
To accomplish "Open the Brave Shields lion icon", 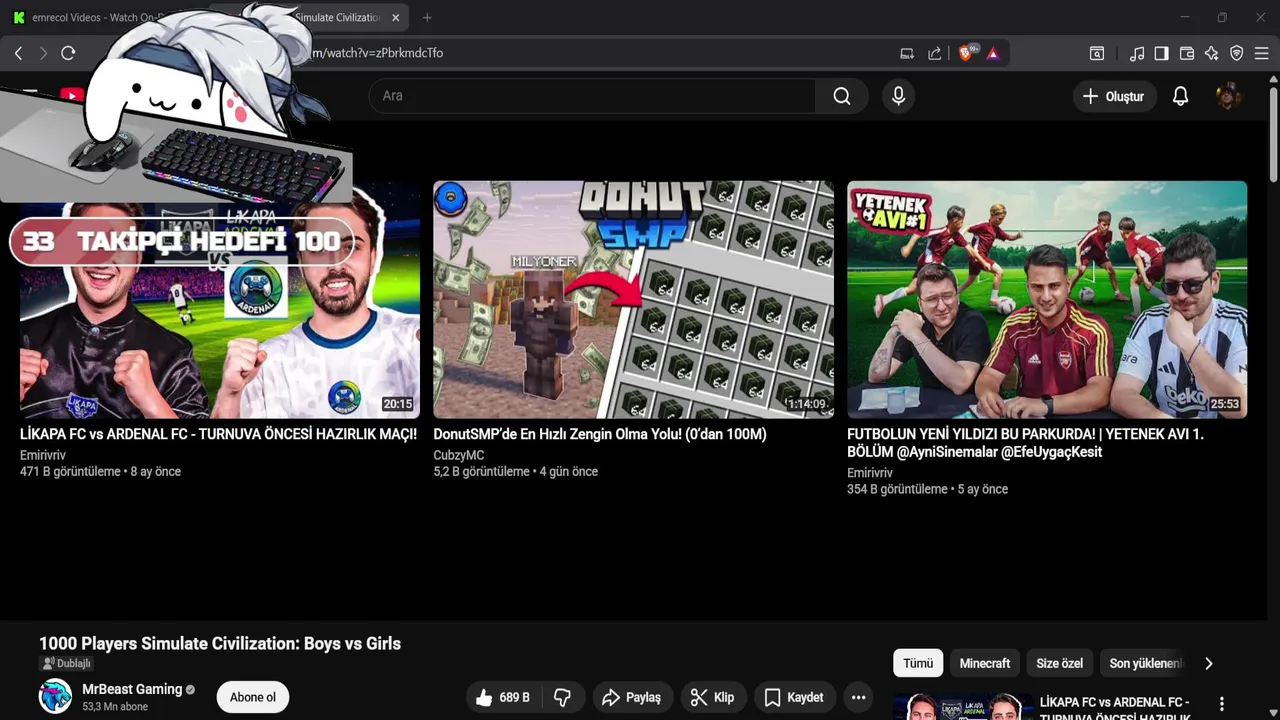I will 967,53.
